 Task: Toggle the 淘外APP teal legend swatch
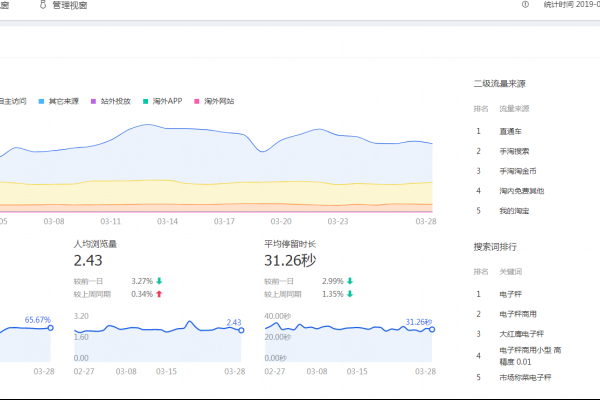click(x=145, y=101)
